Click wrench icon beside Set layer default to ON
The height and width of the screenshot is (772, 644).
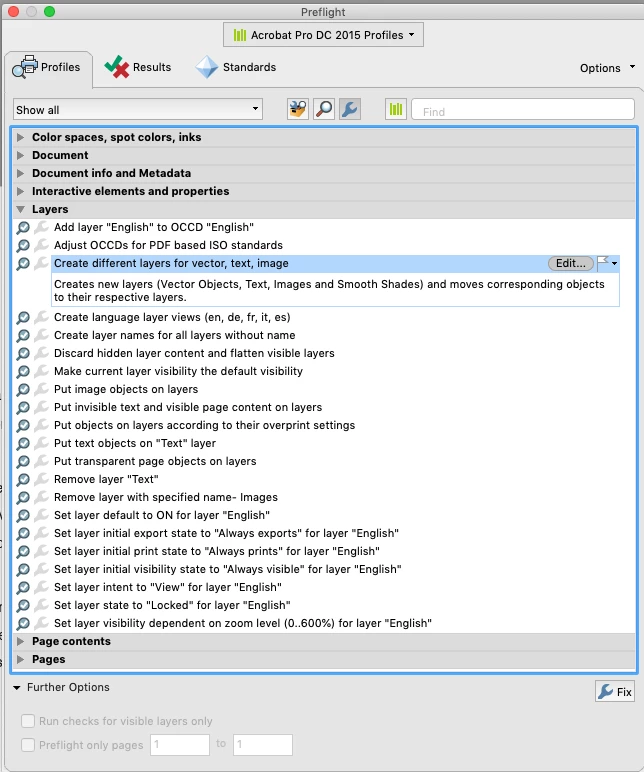[42, 515]
